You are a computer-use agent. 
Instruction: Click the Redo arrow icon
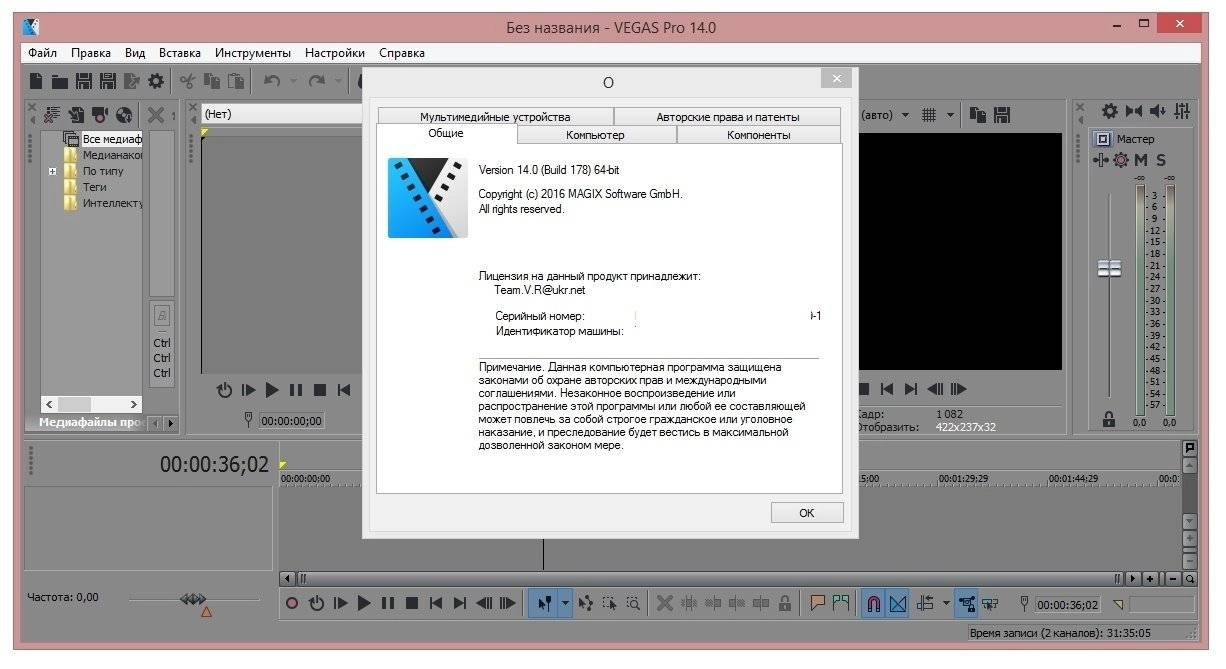point(316,81)
